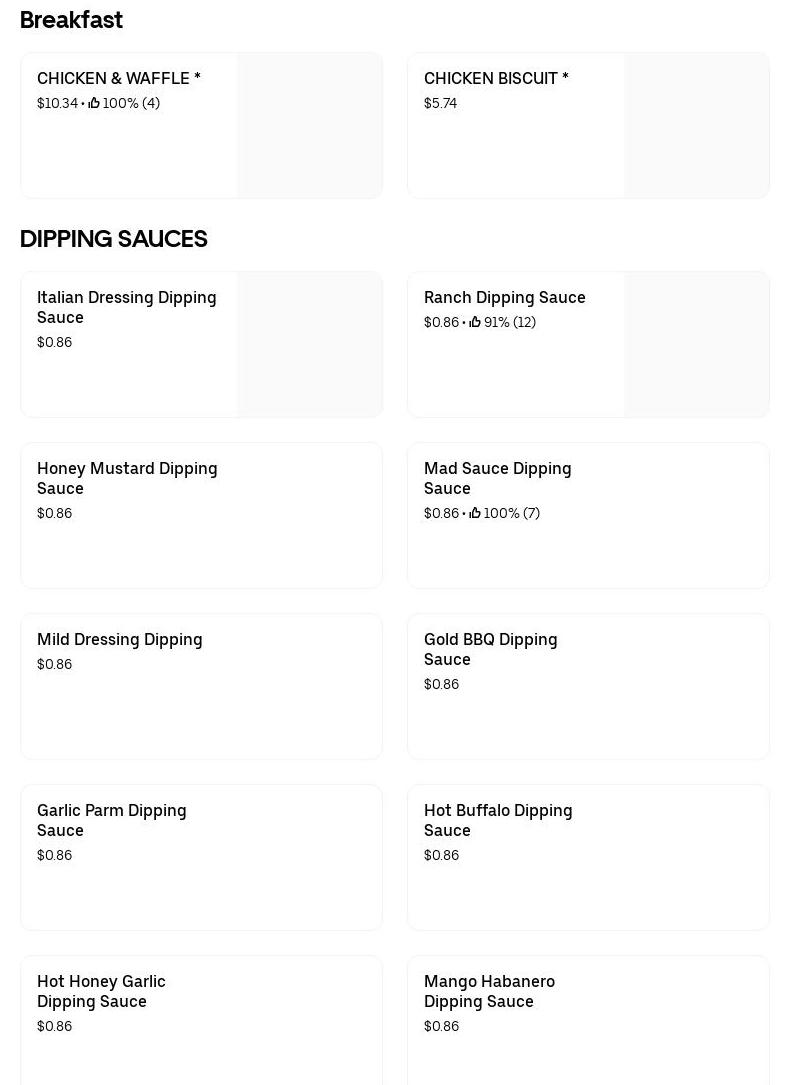Open the CHICKEN BISCUIT item

(x=496, y=78)
